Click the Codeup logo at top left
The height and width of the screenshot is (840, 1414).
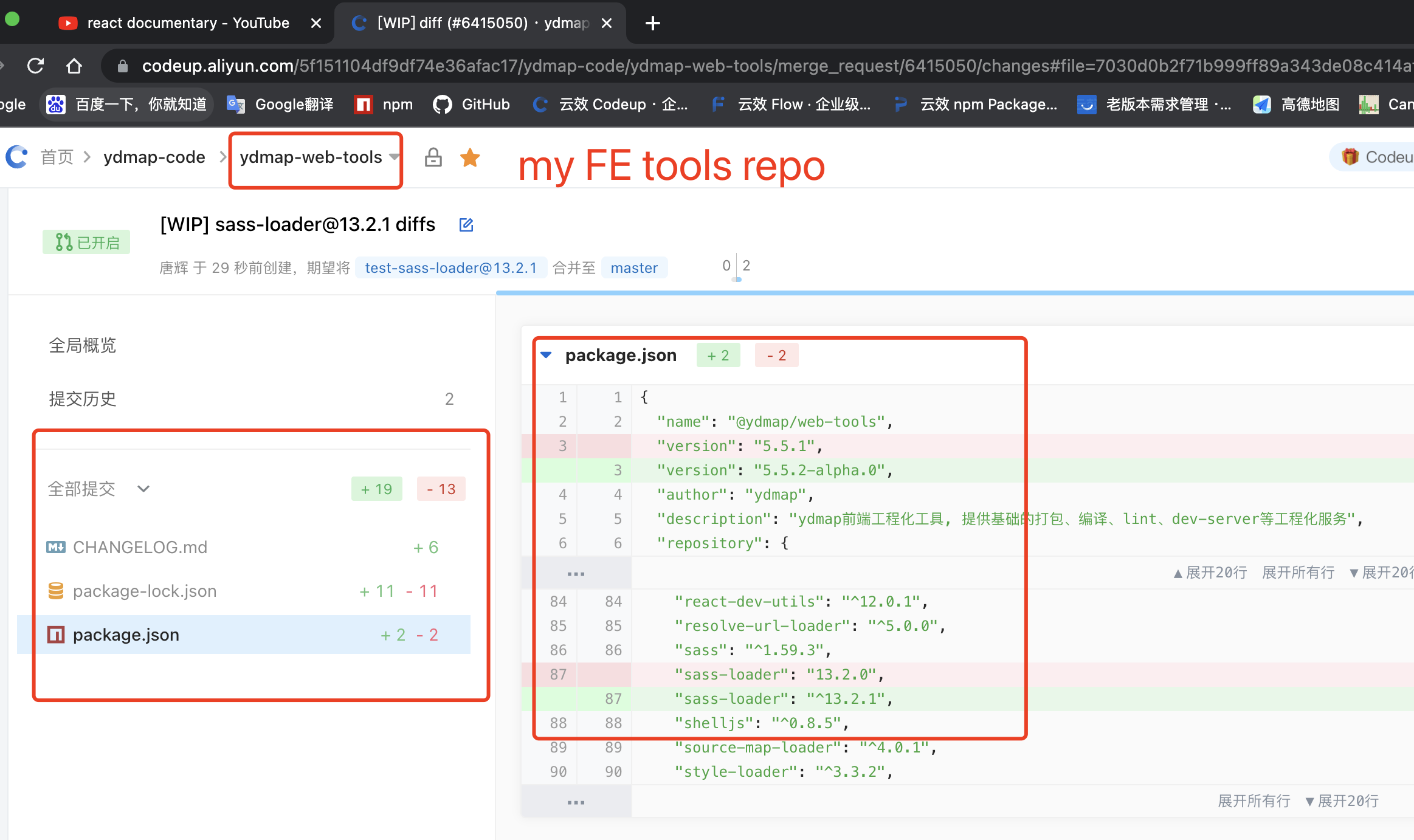pos(17,157)
